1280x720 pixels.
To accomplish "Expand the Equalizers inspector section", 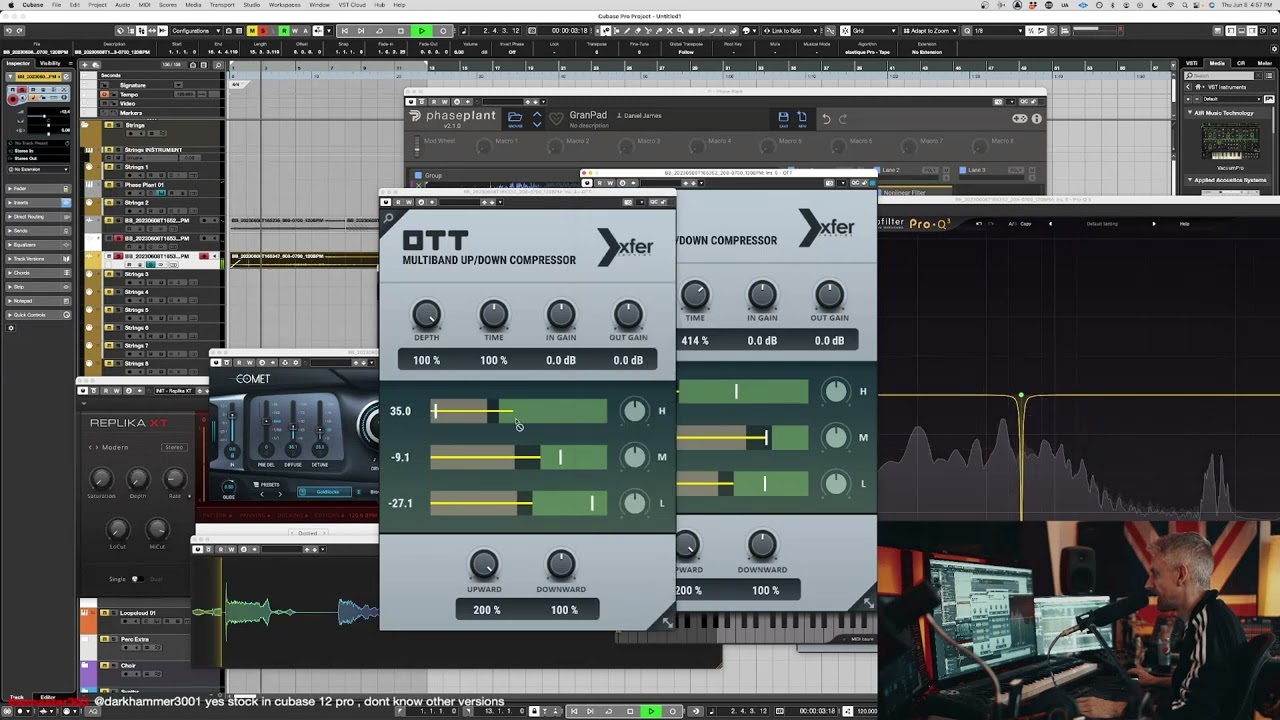I will tap(38, 245).
